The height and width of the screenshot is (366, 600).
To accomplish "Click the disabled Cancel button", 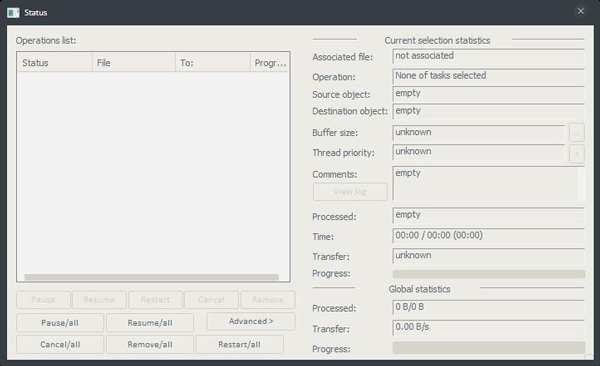I will coord(211,299).
